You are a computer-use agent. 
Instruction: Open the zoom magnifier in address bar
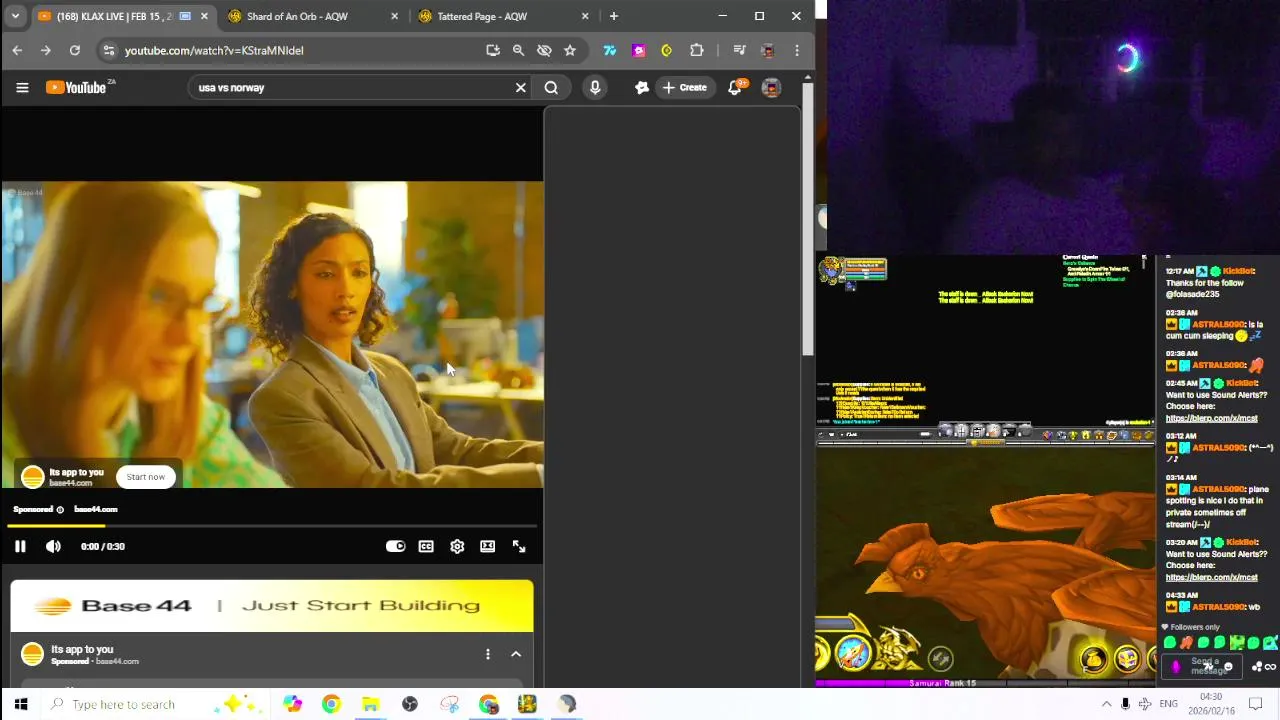[518, 50]
